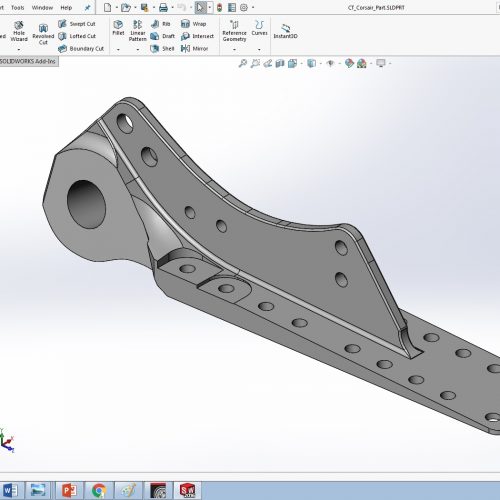Save the current part
Image resolution: width=500 pixels, height=500 pixels.
(144, 7)
